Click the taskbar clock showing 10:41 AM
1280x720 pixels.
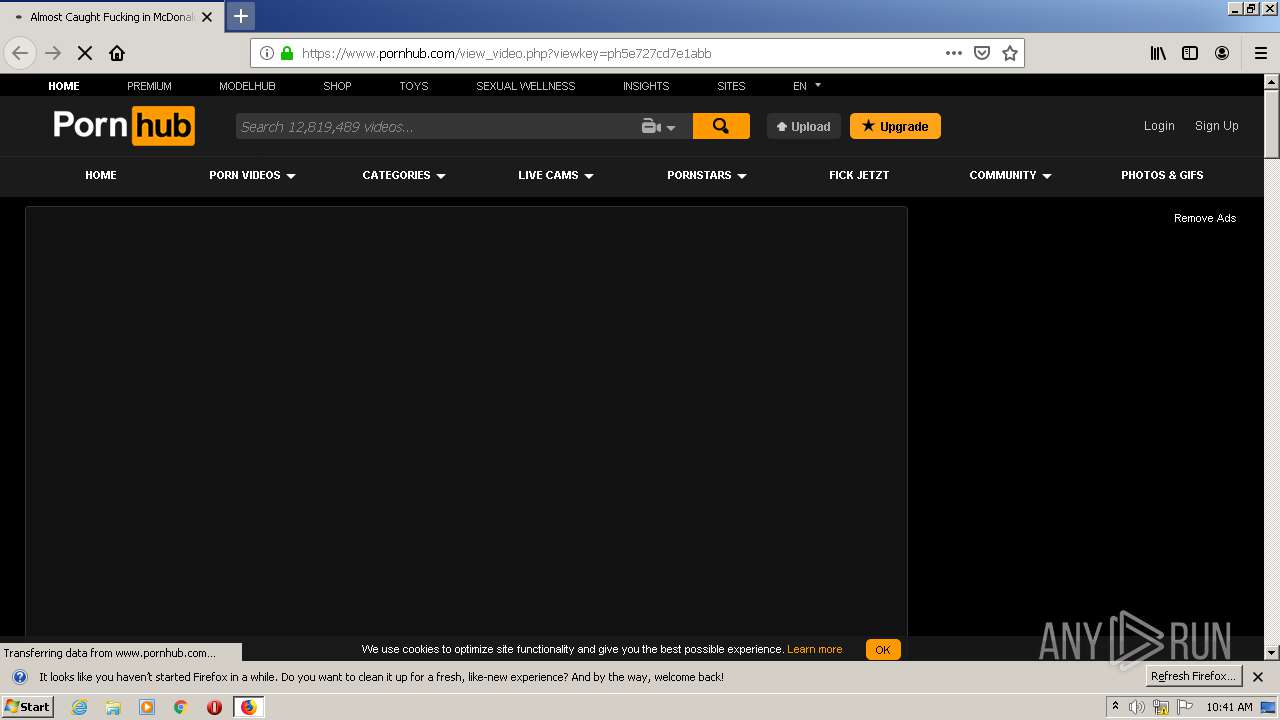coord(1229,707)
